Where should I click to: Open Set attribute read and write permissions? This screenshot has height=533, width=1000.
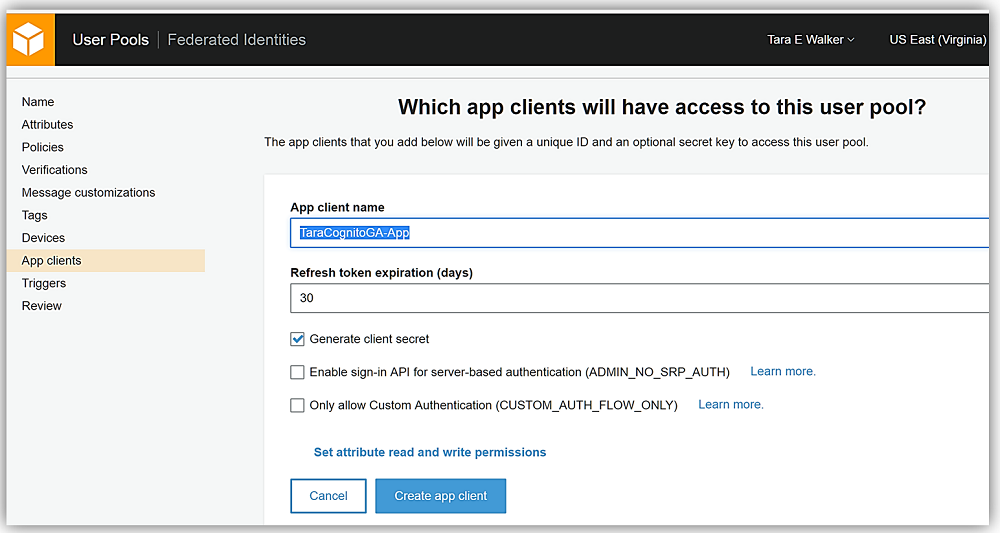coord(430,452)
